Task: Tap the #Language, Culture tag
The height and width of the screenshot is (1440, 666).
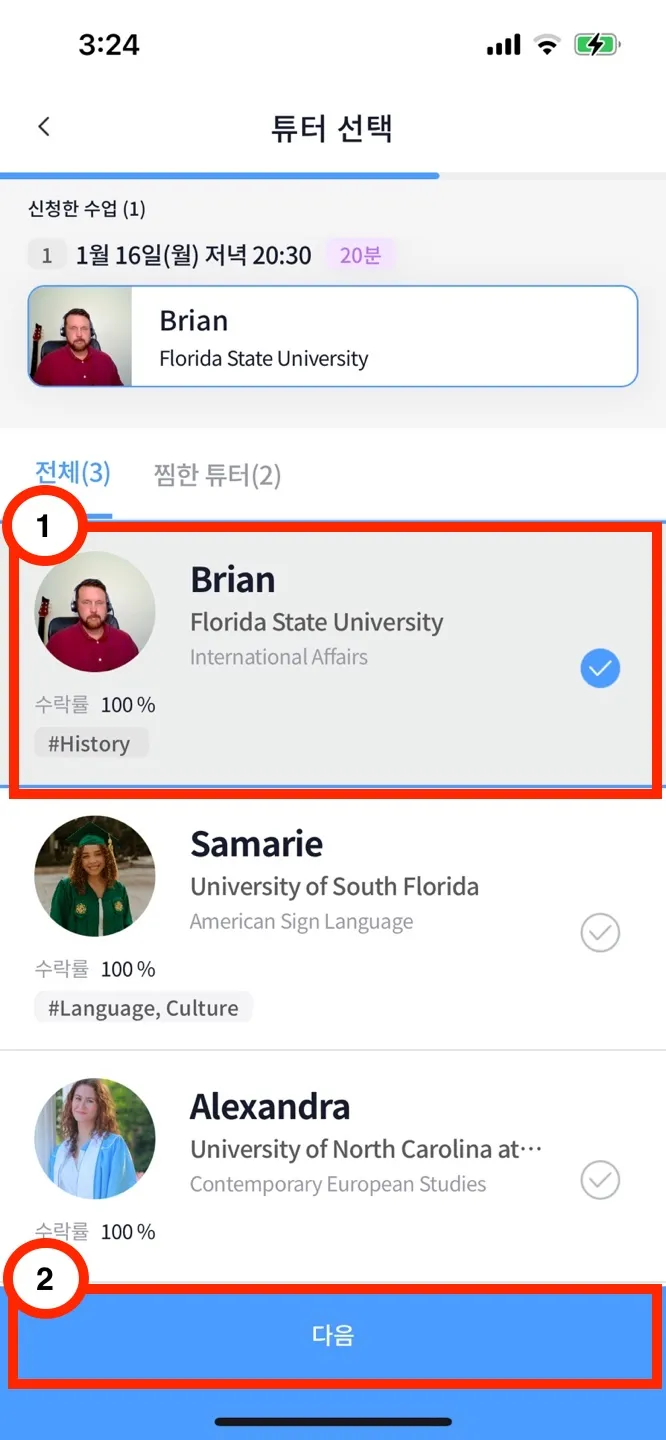Action: tap(143, 1008)
